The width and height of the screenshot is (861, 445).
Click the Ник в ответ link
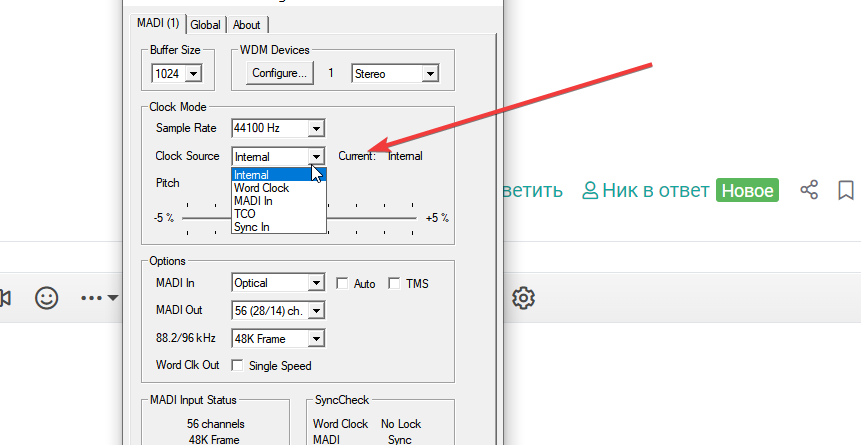point(656,191)
